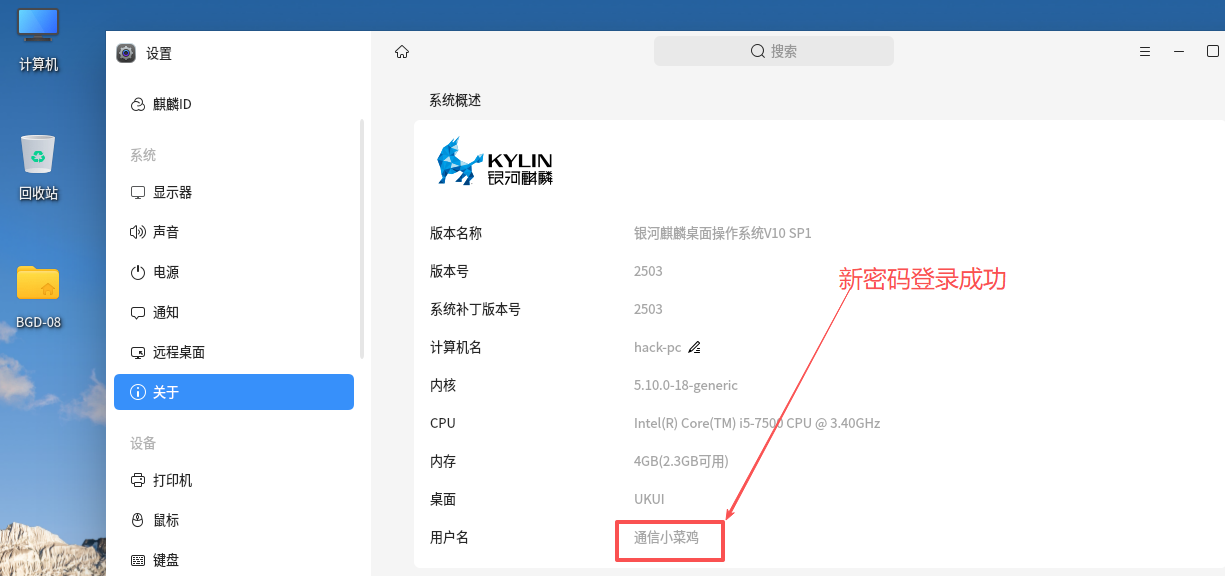
Task: Select 显示器 in sidebar
Action: point(234,192)
